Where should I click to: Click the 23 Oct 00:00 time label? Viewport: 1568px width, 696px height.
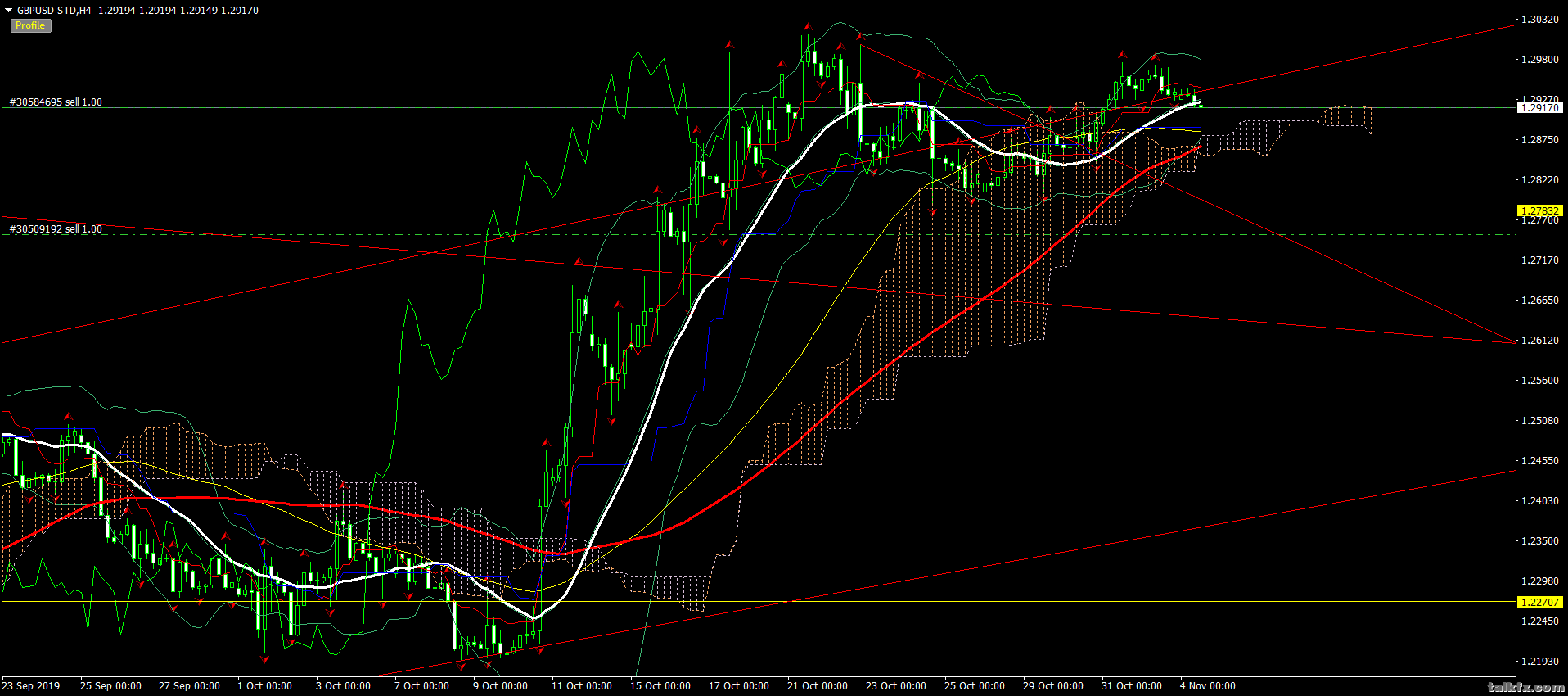click(x=896, y=686)
